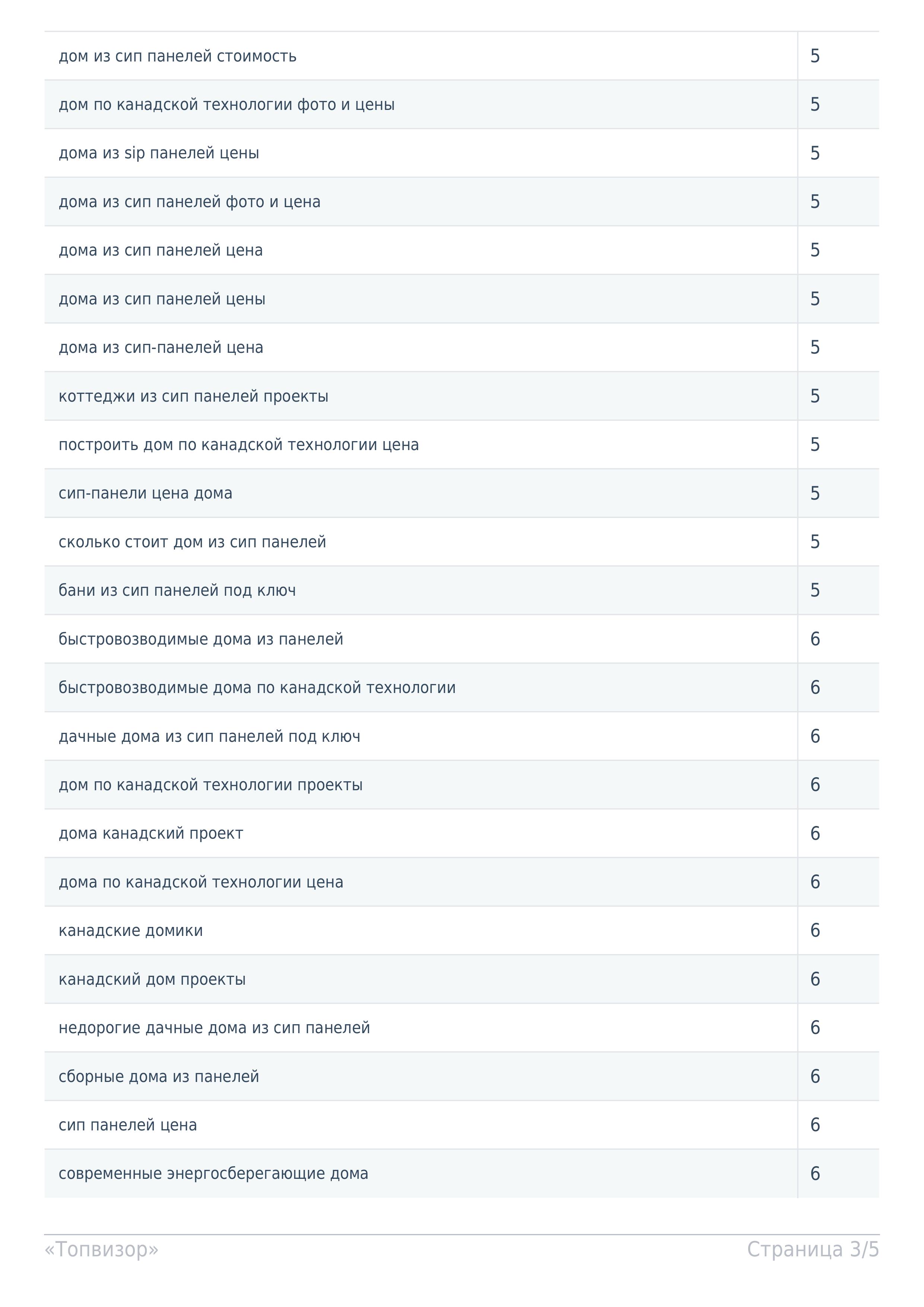Select the "дома канадский проект" keyword
924x1307 pixels.
(151, 833)
